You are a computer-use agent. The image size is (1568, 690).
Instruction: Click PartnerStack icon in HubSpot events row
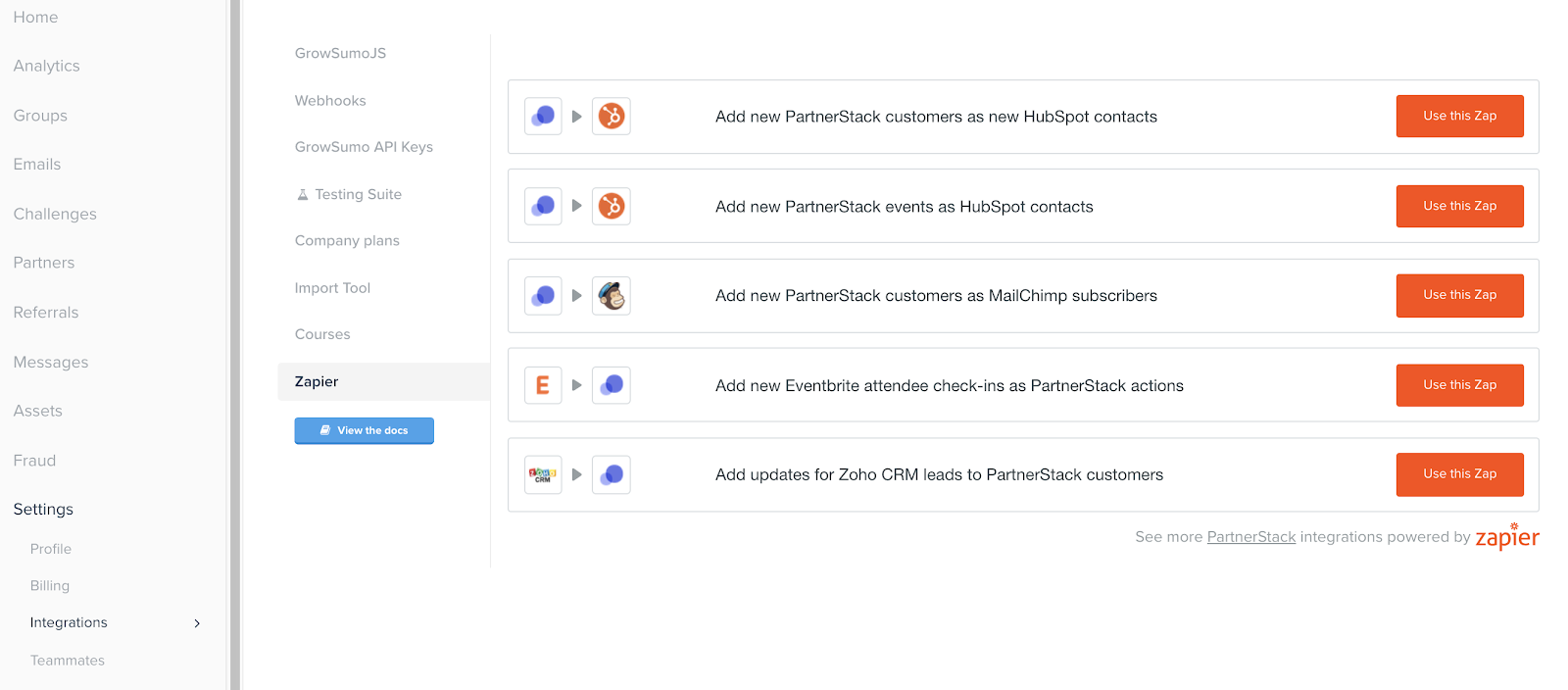543,207
